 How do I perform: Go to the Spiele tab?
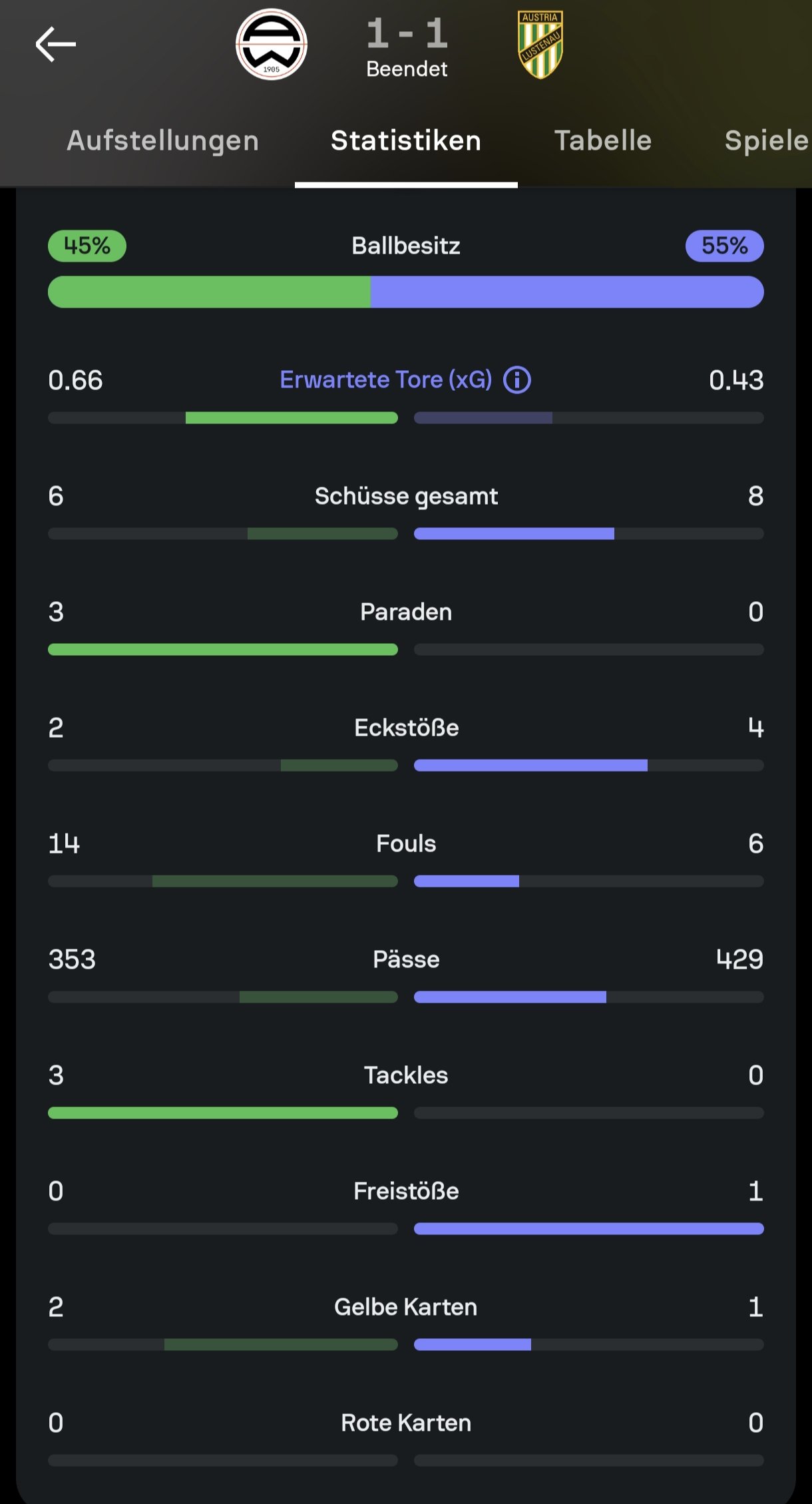click(766, 140)
